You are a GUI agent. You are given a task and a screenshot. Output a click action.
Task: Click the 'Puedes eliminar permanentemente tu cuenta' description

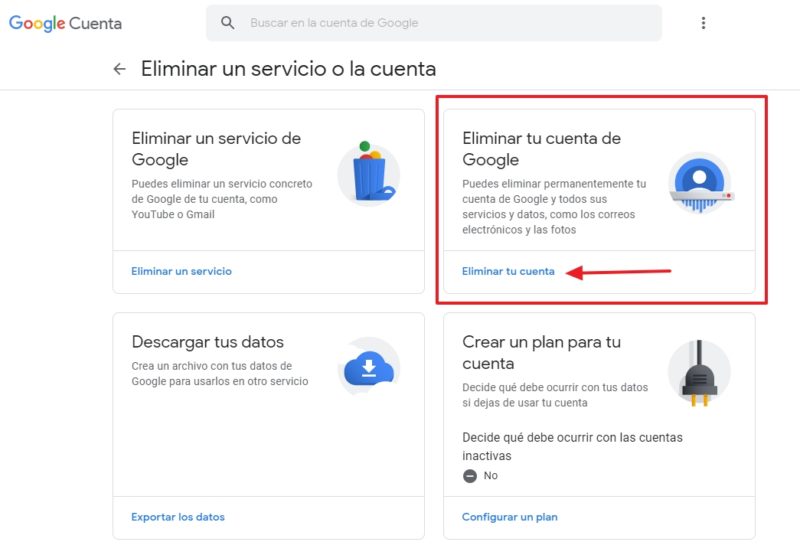pos(554,207)
